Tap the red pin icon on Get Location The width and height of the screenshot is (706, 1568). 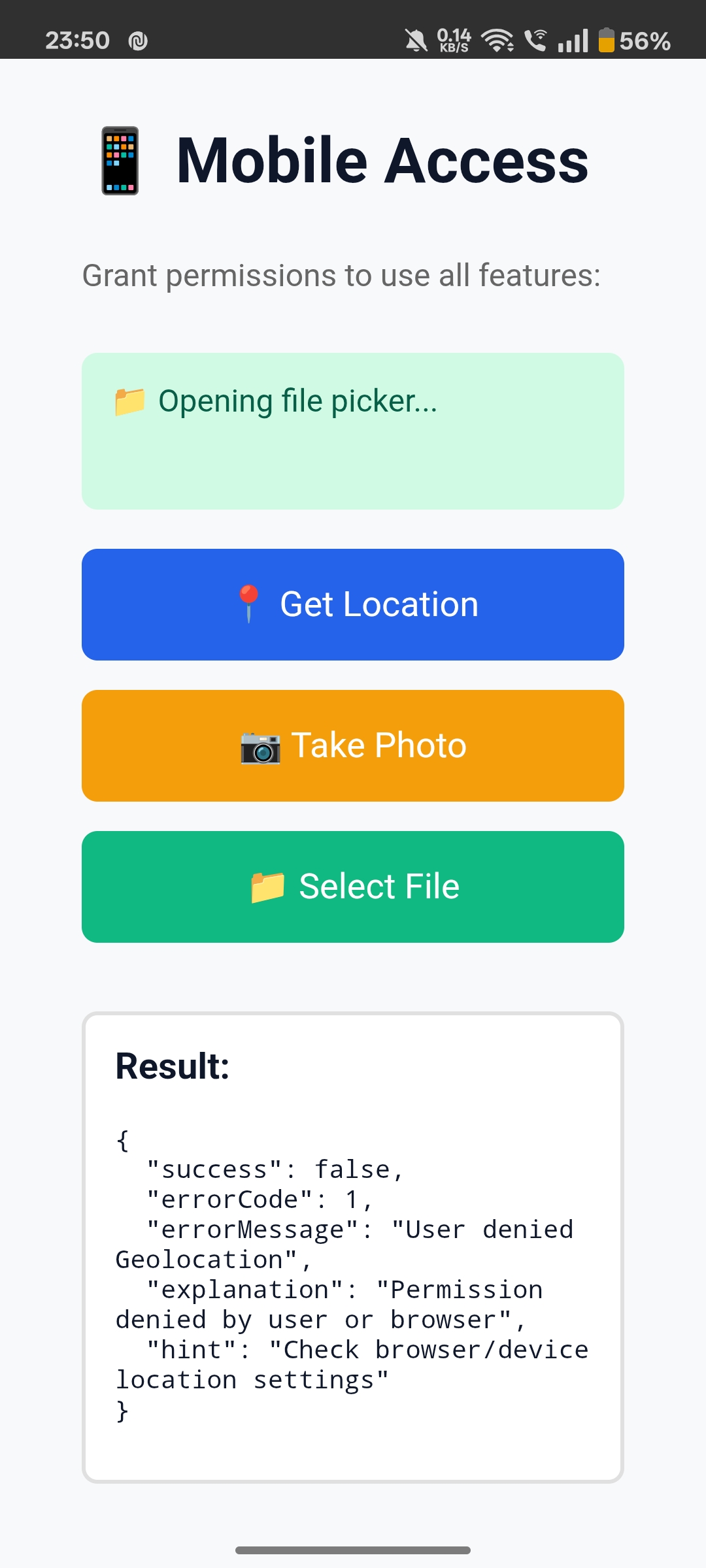pos(248,604)
